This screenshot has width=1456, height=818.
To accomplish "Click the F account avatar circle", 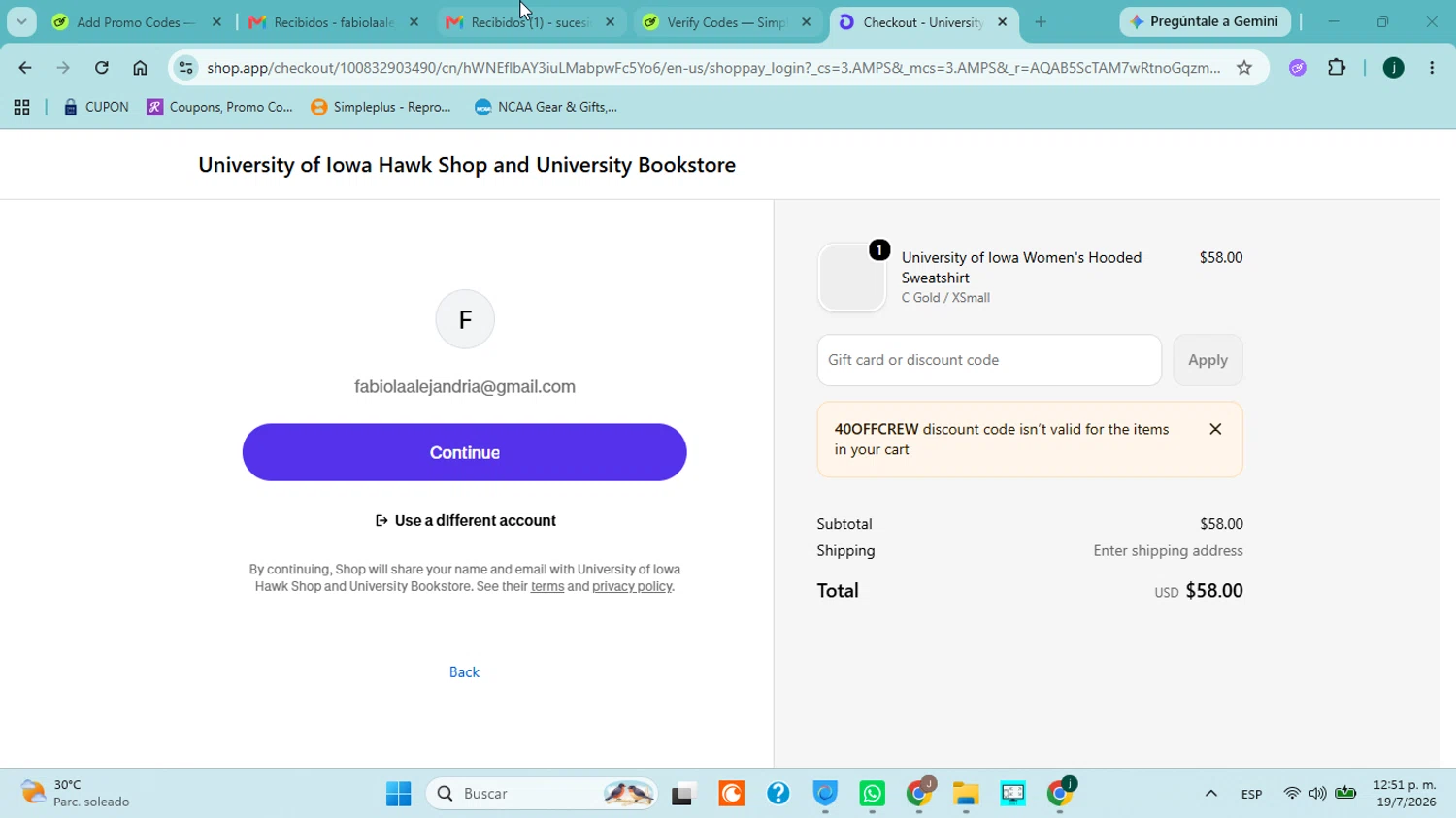I will click(x=465, y=319).
